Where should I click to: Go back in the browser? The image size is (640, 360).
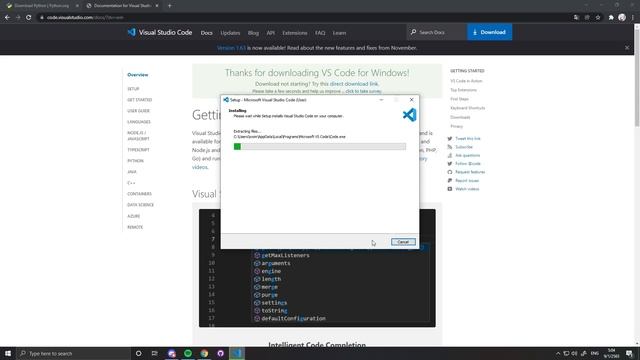point(7,18)
